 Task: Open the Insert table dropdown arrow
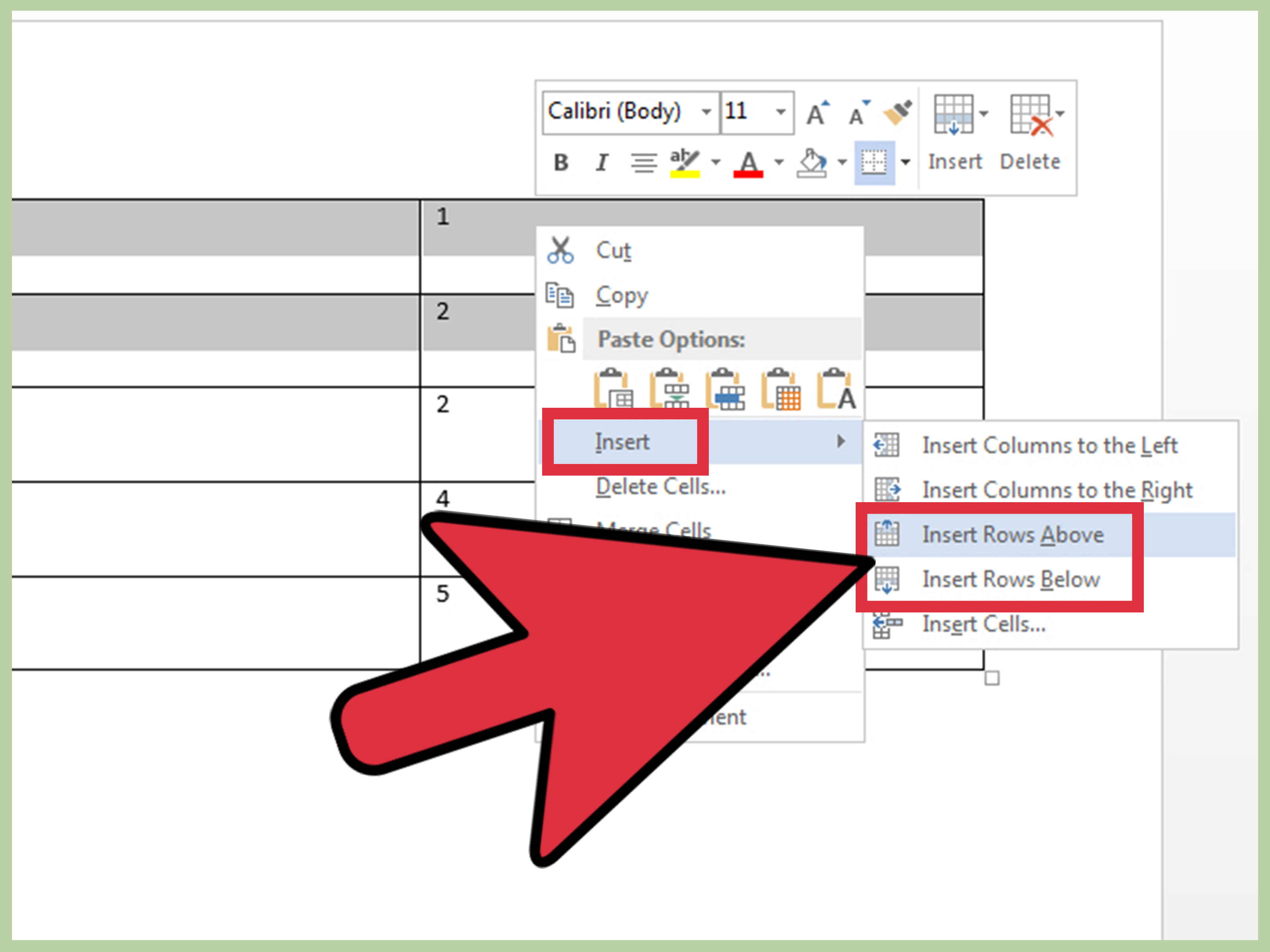983,113
